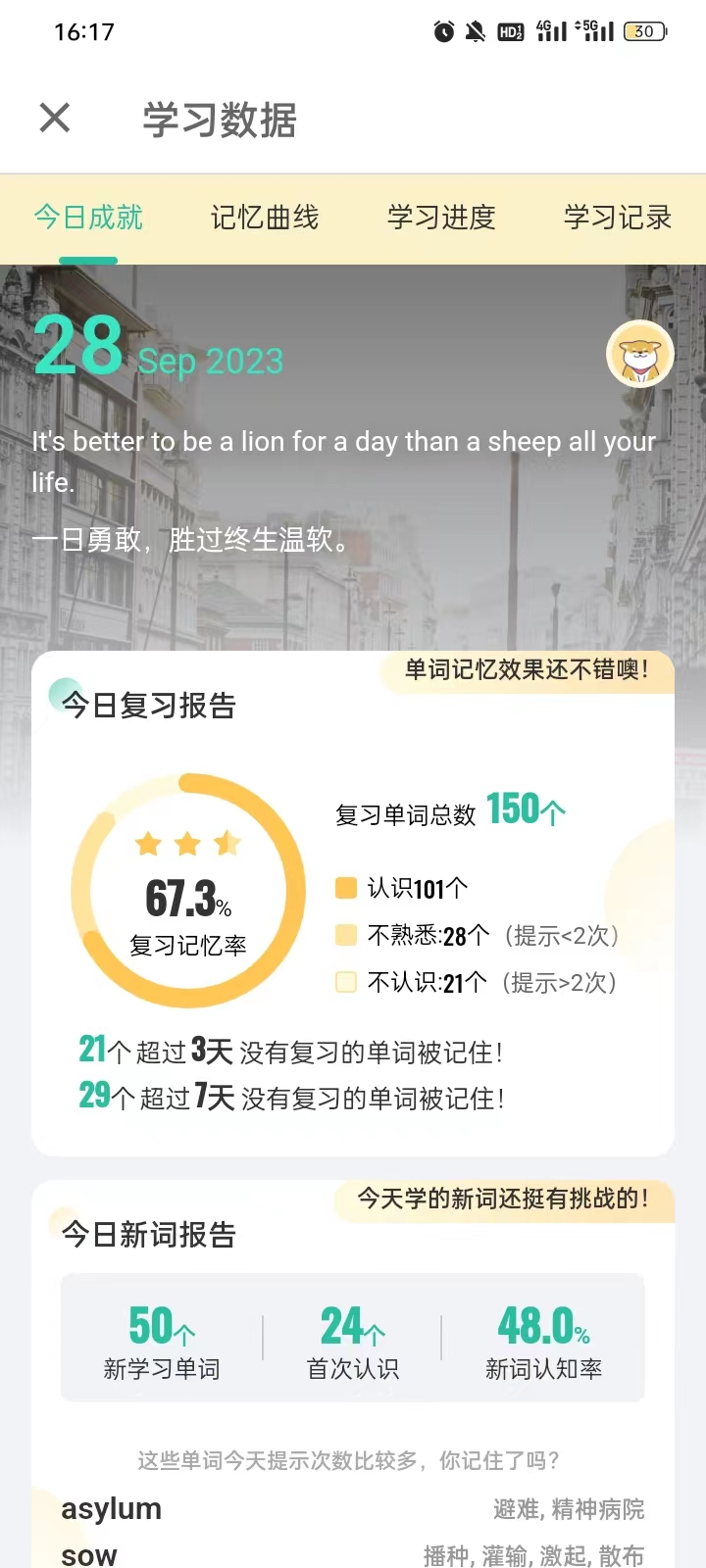
Task: Tap the 67.3% 复习记忆率 ring chart
Action: pyautogui.click(x=188, y=891)
